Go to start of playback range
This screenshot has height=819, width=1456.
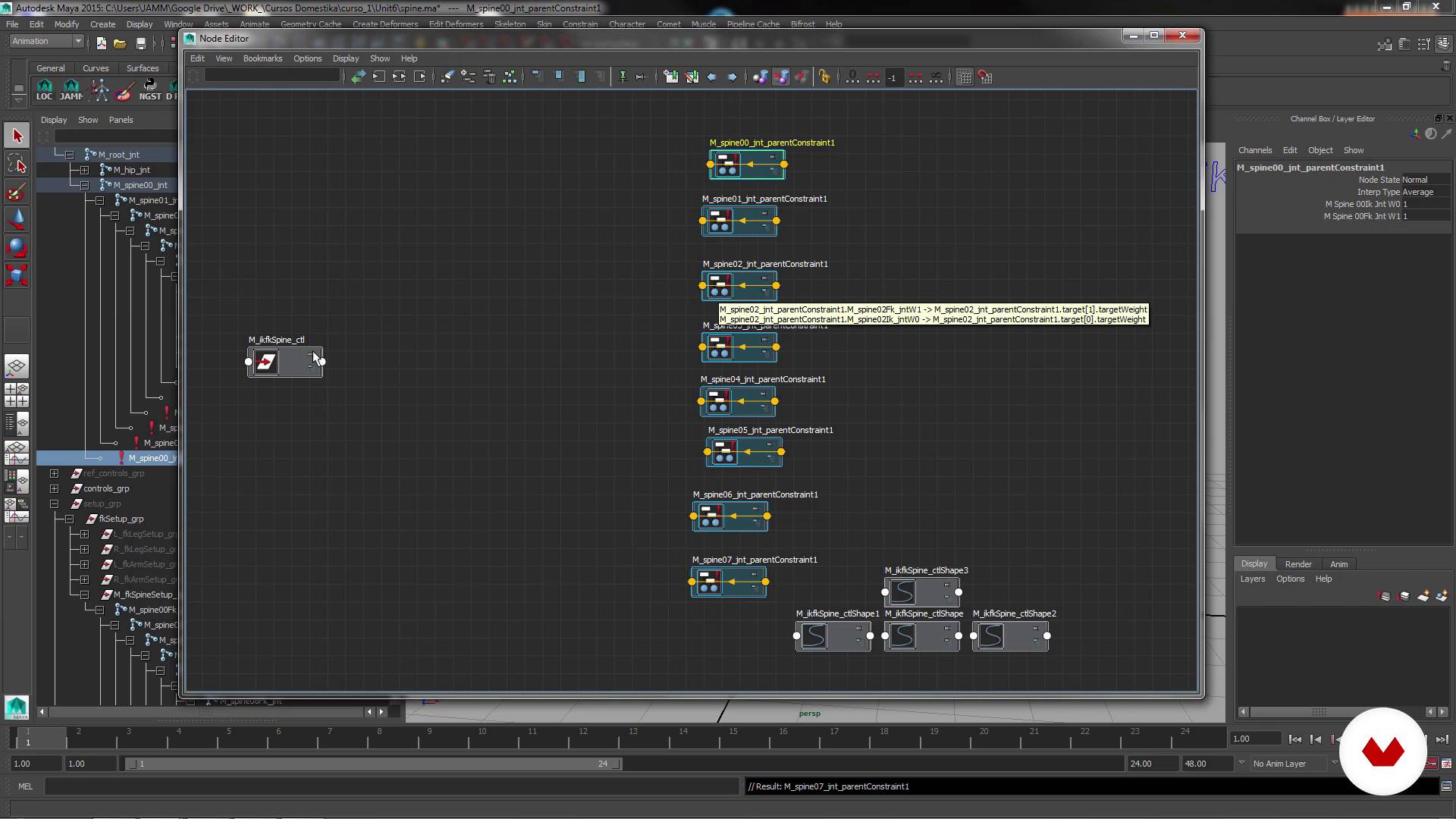(x=1295, y=739)
